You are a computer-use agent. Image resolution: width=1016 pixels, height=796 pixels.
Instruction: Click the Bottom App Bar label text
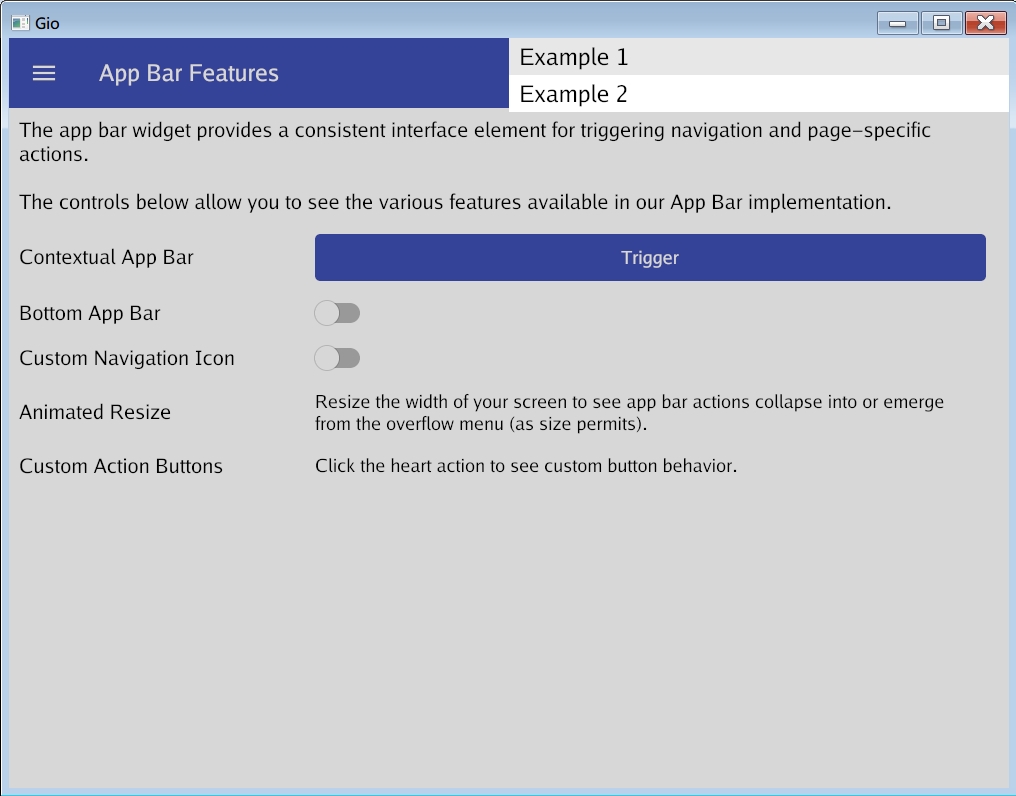(x=90, y=313)
